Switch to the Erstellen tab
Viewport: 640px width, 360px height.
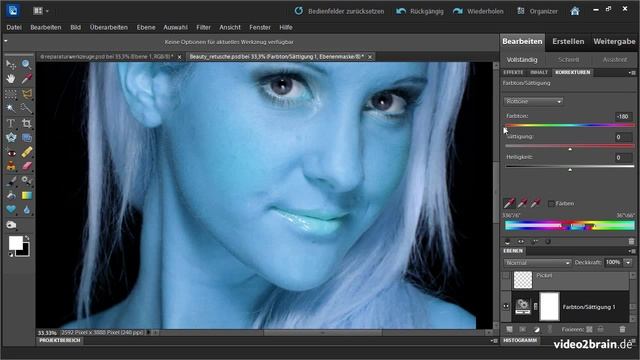[x=568, y=41]
